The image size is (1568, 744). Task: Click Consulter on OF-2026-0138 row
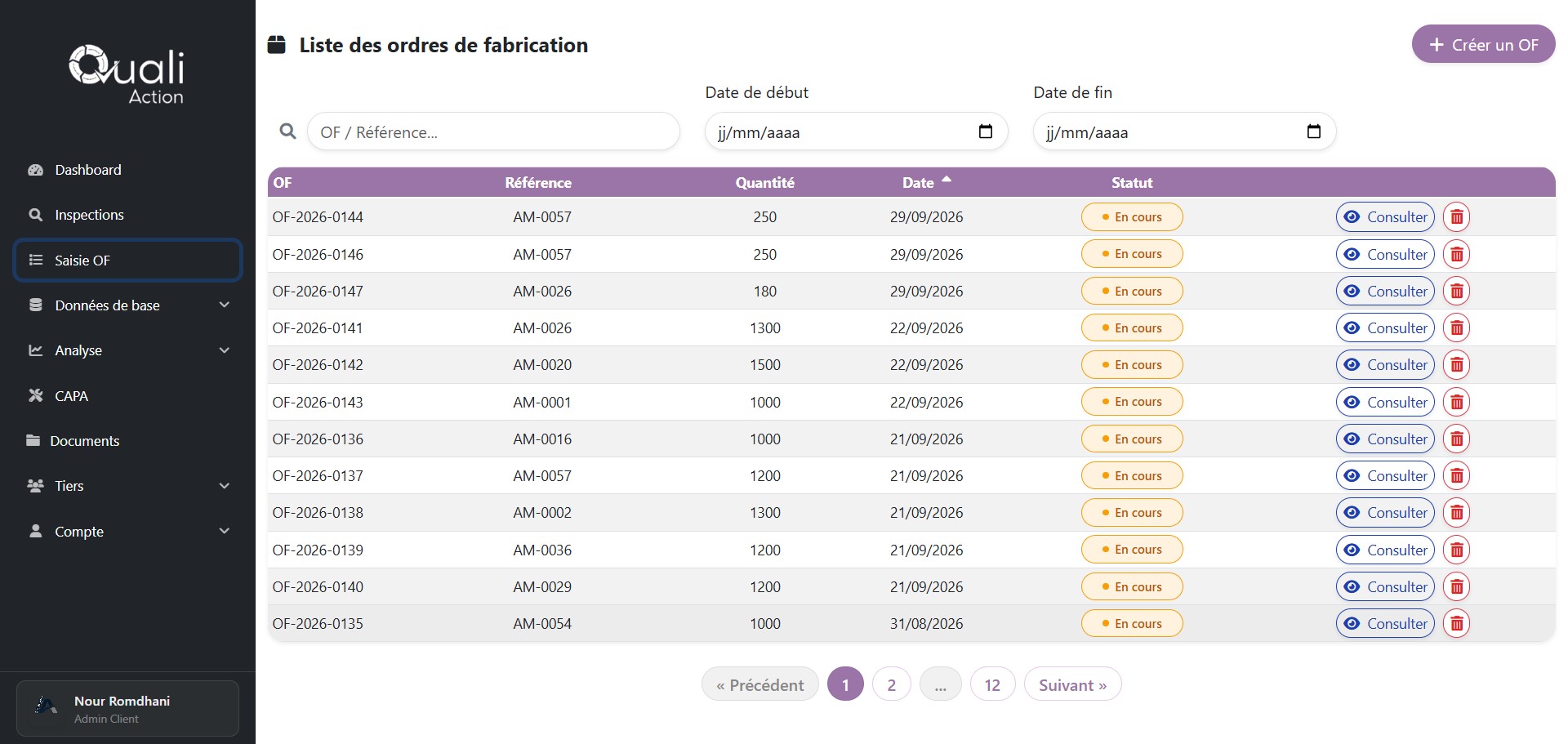coord(1385,512)
